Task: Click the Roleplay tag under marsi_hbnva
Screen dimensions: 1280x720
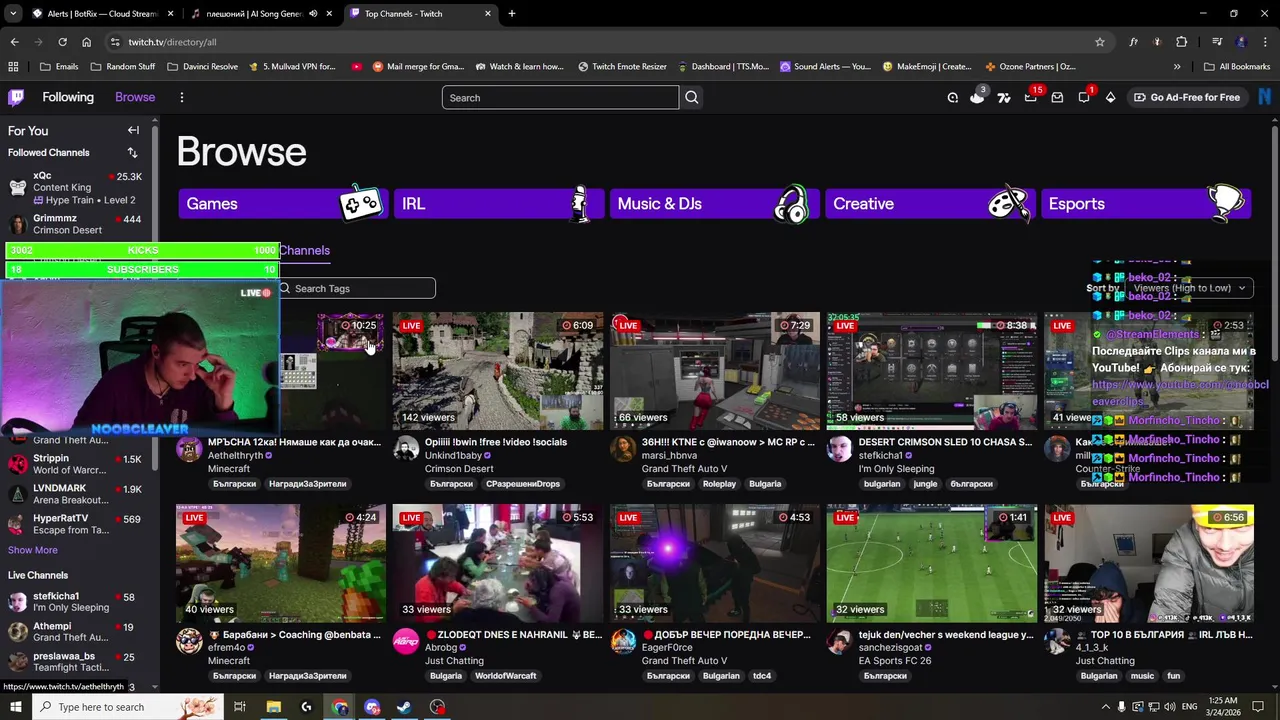Action: (719, 484)
